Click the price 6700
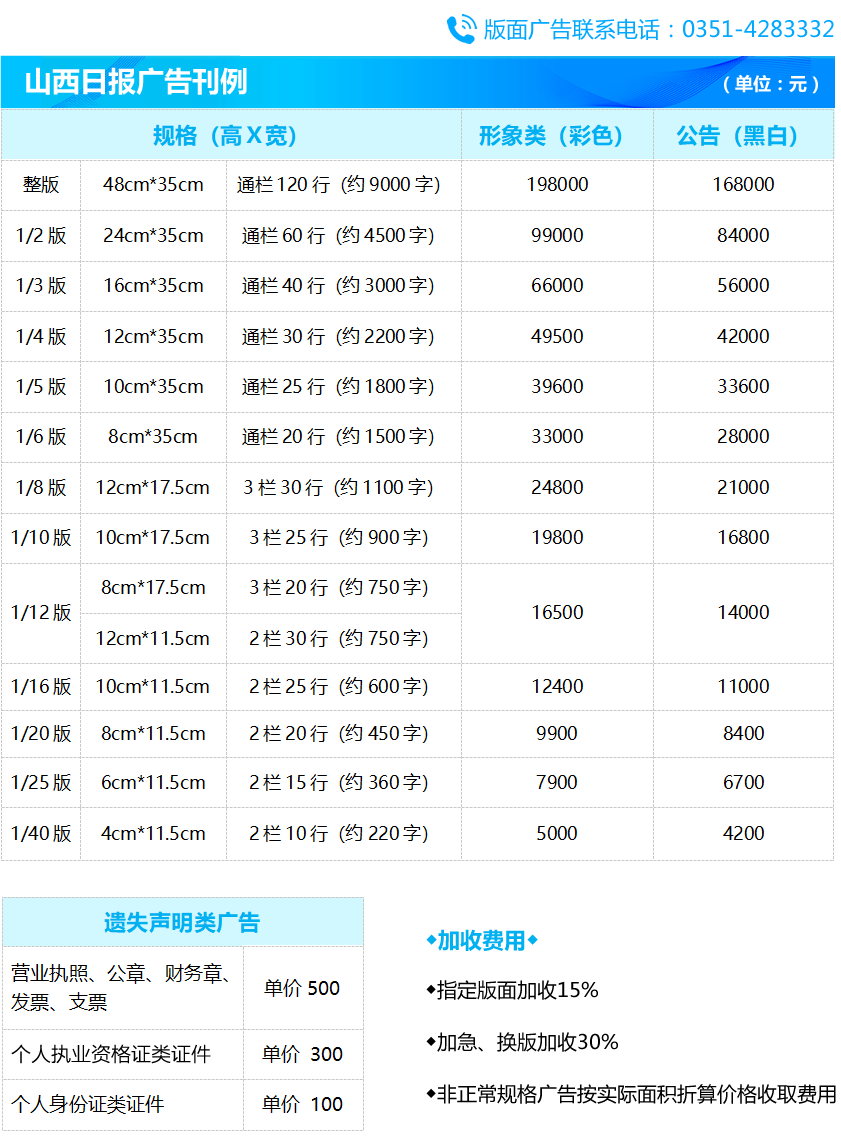 pos(744,783)
